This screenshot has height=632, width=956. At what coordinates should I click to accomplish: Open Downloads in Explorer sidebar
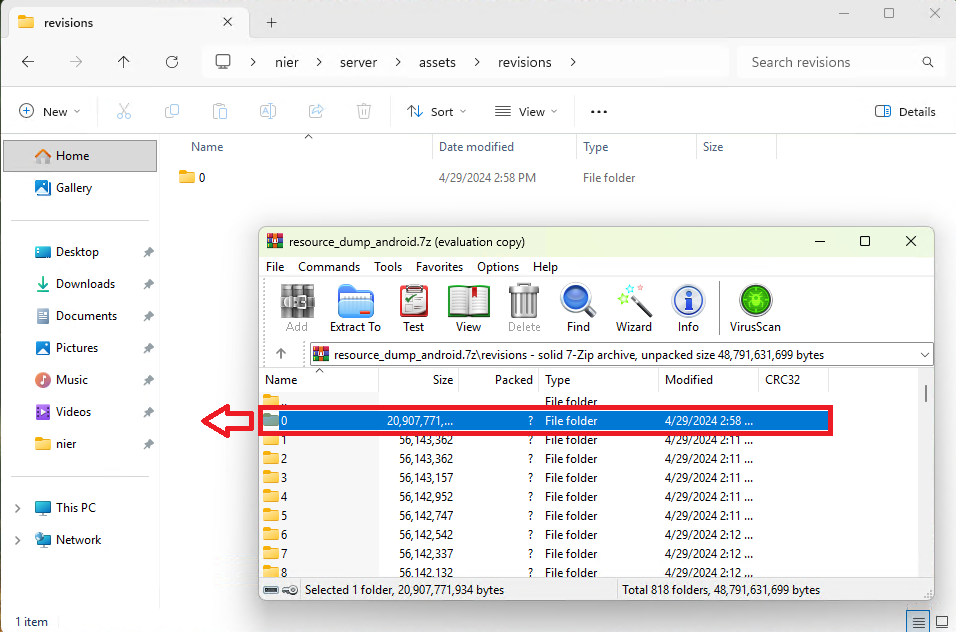(x=85, y=284)
